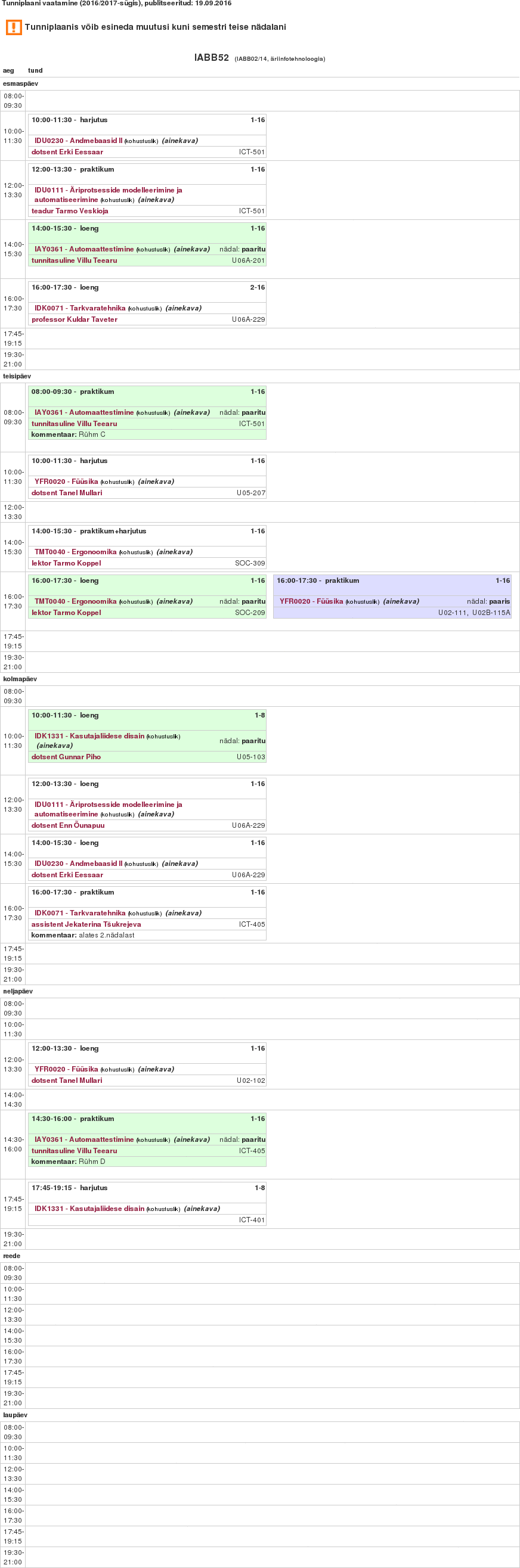520x1568 pixels.
Task: Click dotsent Gunnar Piho's name
Action: click(x=66, y=757)
